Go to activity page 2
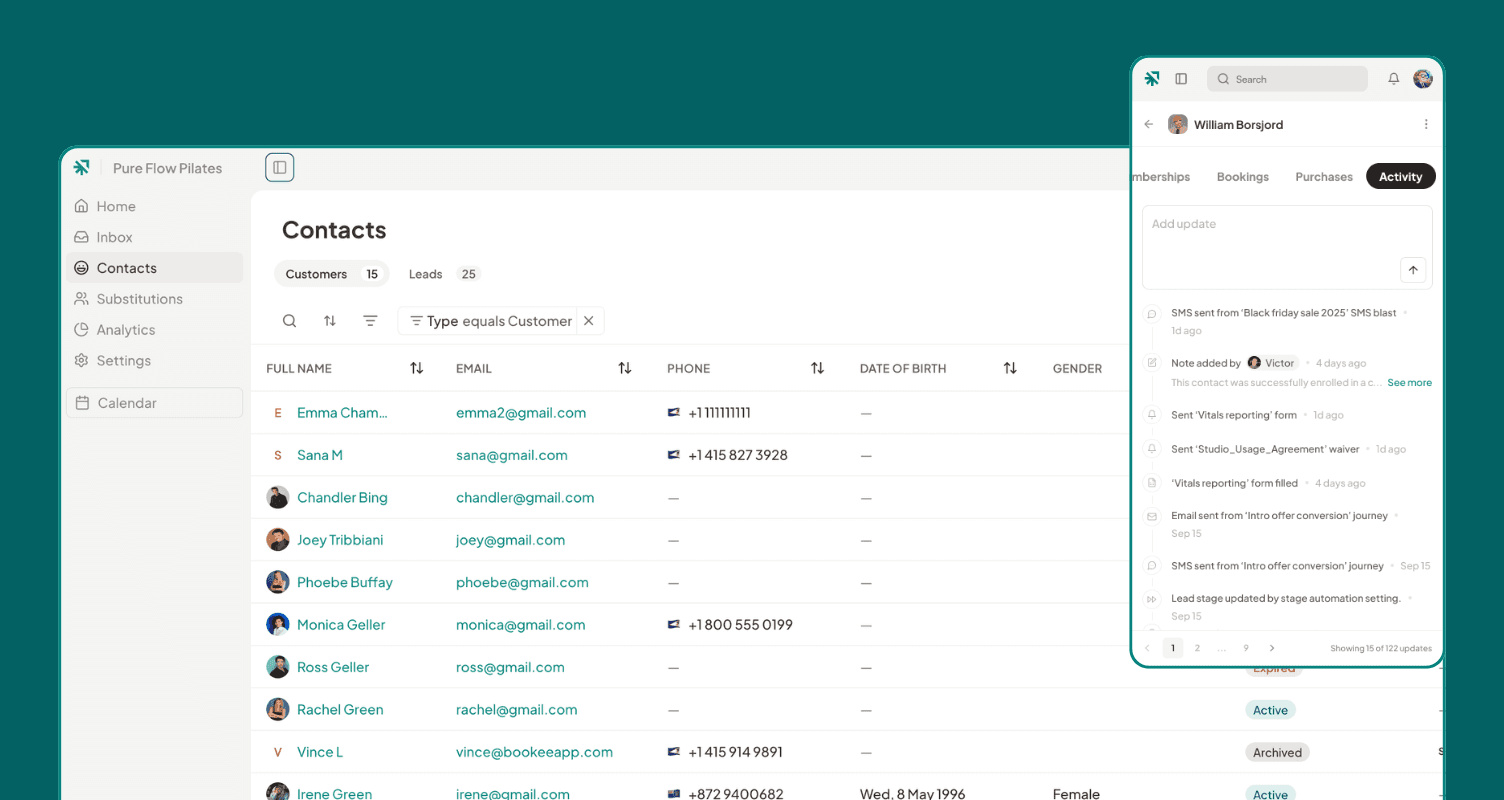 click(1197, 648)
